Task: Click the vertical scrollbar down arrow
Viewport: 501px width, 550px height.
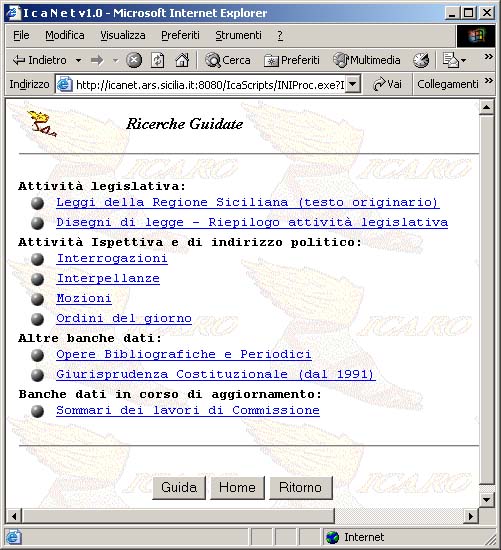Action: 487,499
